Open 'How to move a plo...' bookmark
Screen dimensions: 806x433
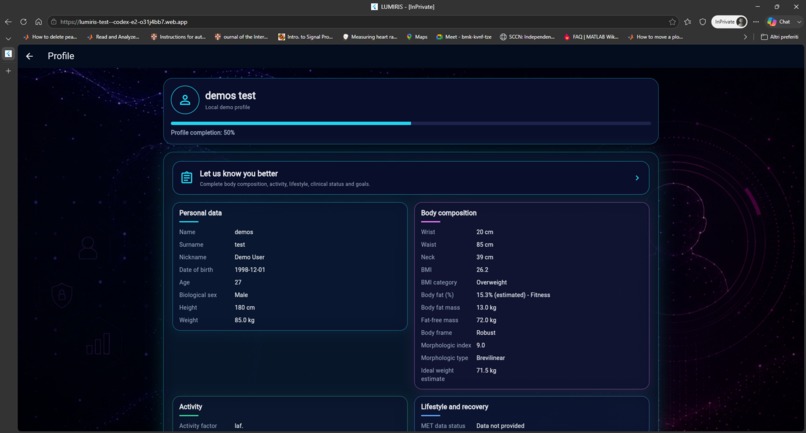point(655,37)
